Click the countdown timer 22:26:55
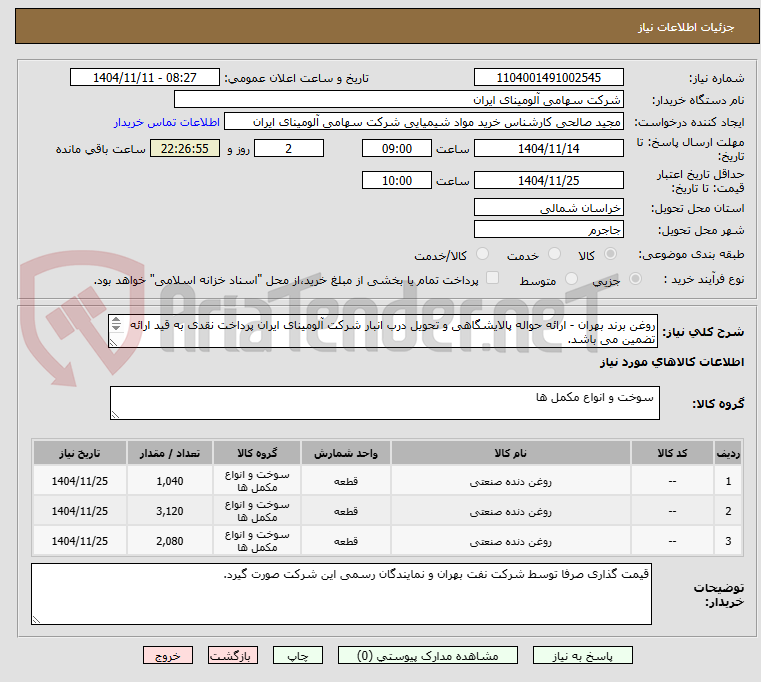 [184, 149]
